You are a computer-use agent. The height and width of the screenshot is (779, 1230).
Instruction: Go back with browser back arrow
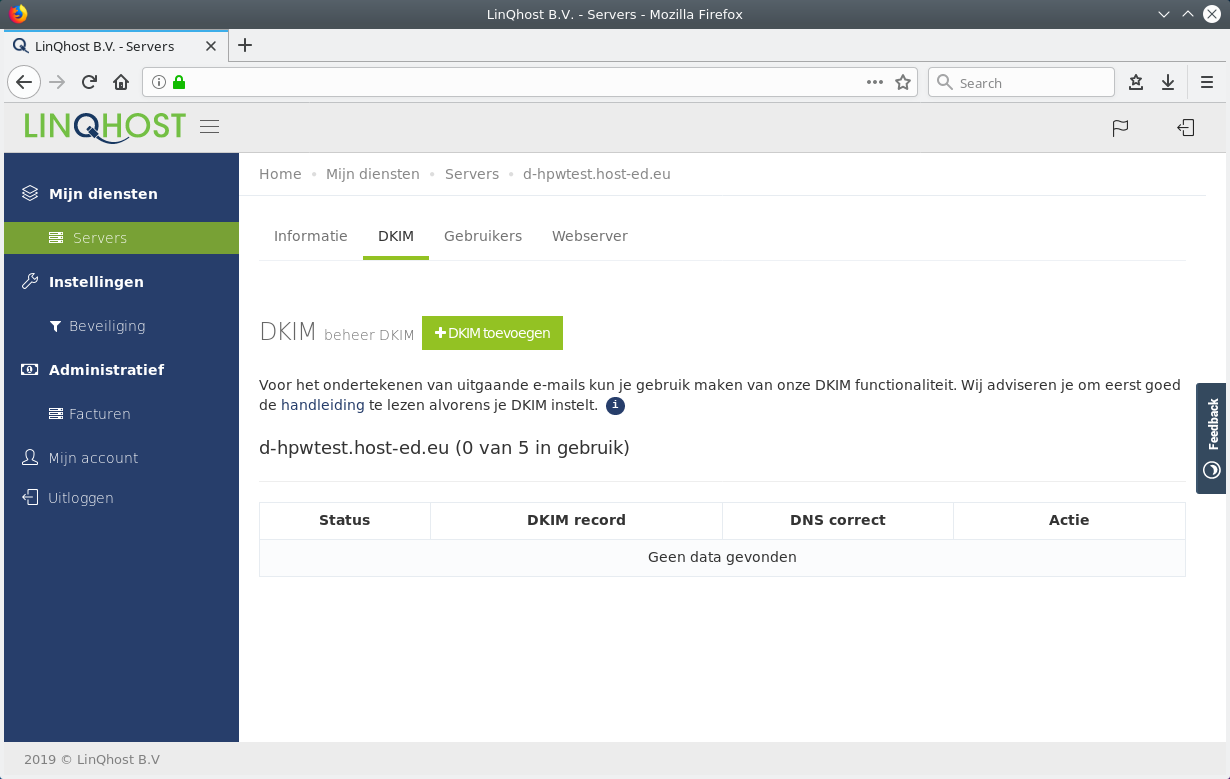[x=24, y=83]
